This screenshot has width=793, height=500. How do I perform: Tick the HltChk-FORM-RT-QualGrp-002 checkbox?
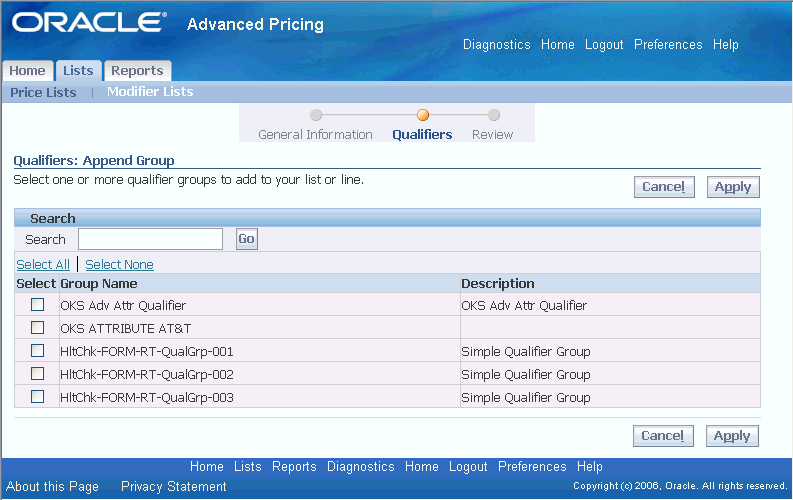click(37, 374)
